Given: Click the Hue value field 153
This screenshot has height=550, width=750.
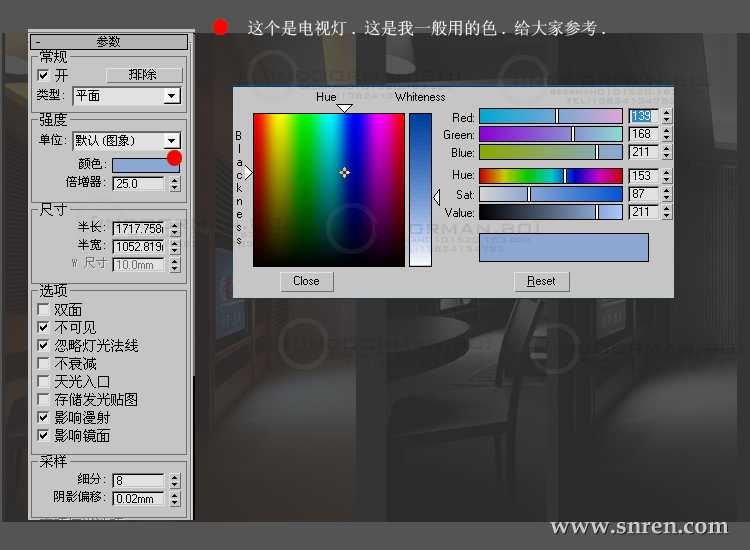Looking at the screenshot, I should click(x=643, y=176).
